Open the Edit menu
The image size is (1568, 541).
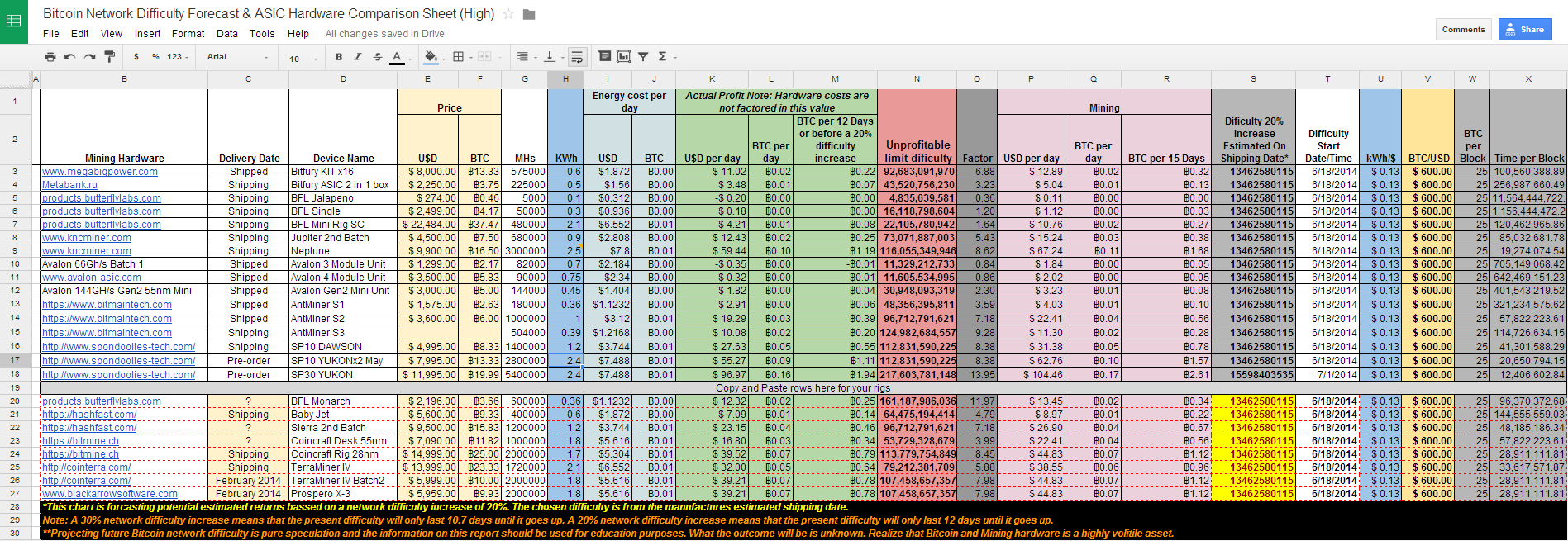80,34
